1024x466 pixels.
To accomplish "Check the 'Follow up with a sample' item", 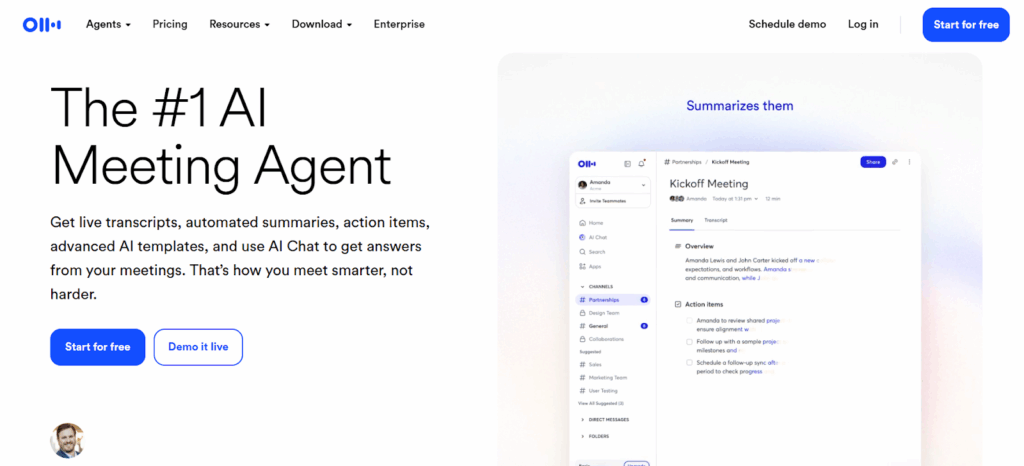I will click(689, 342).
